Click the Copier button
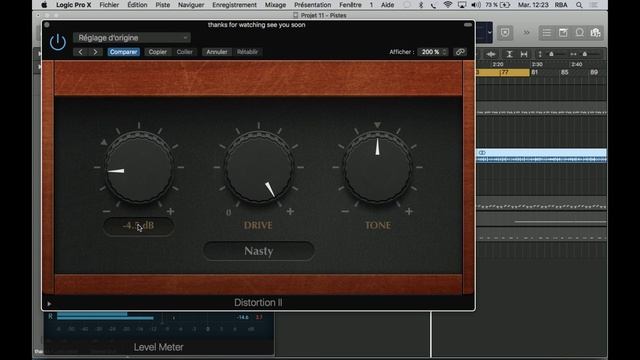The height and width of the screenshot is (360, 640). coord(158,52)
